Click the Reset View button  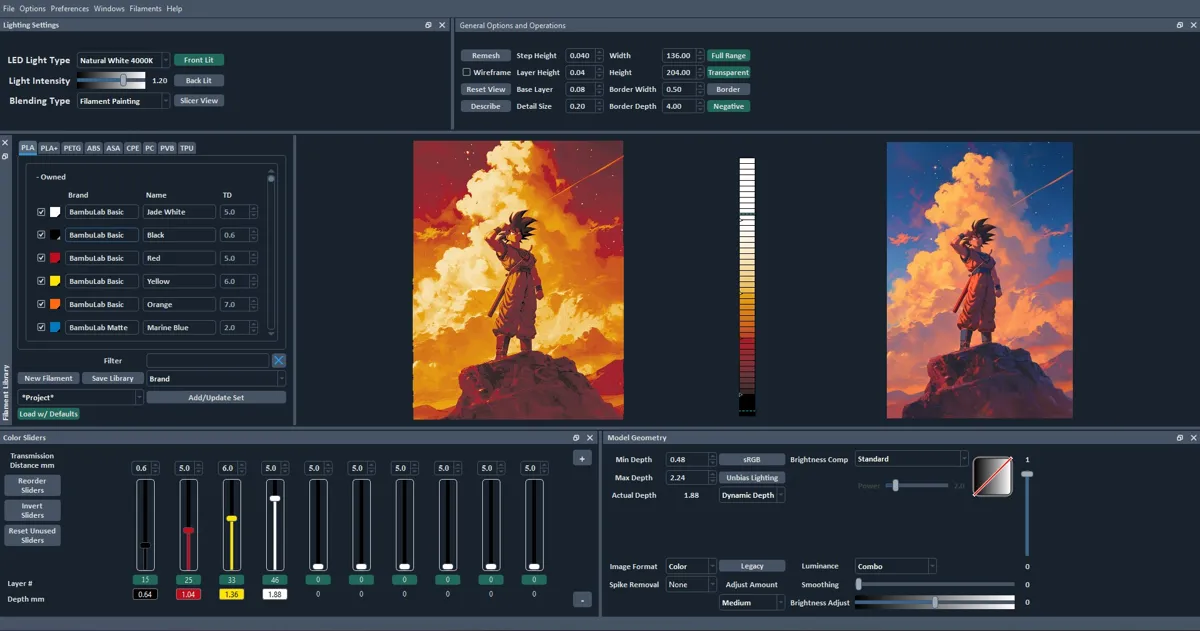pos(486,89)
